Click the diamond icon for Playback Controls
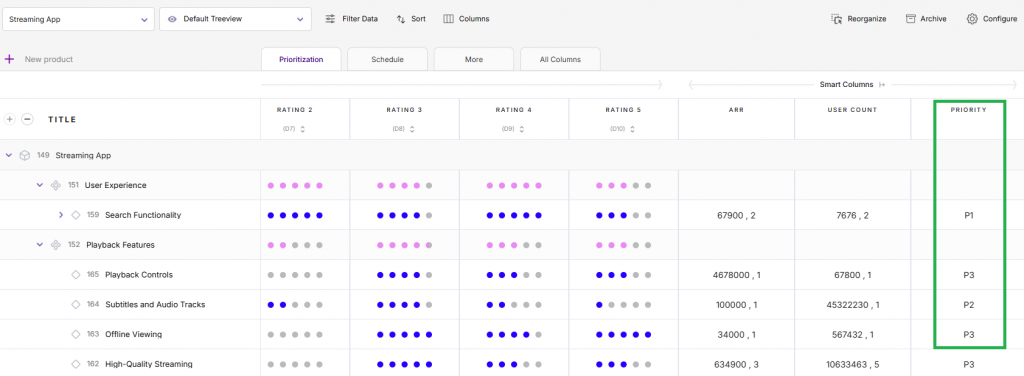The image size is (1024, 376). (76, 275)
